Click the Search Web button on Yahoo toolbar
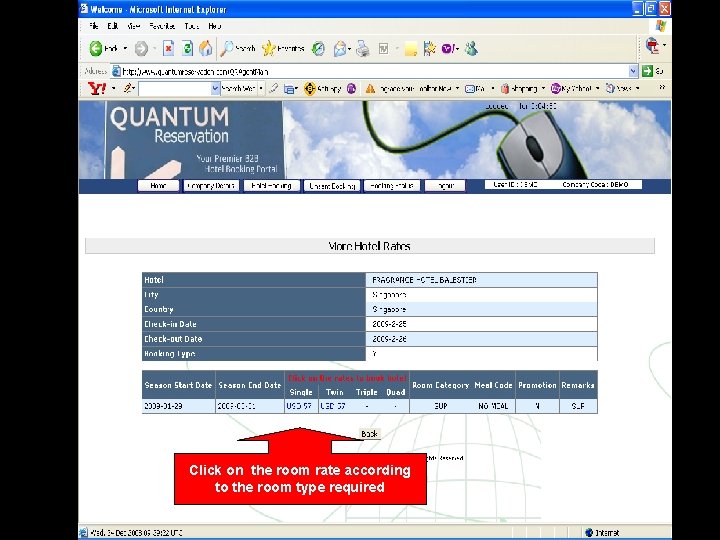720x540 pixels. click(238, 89)
